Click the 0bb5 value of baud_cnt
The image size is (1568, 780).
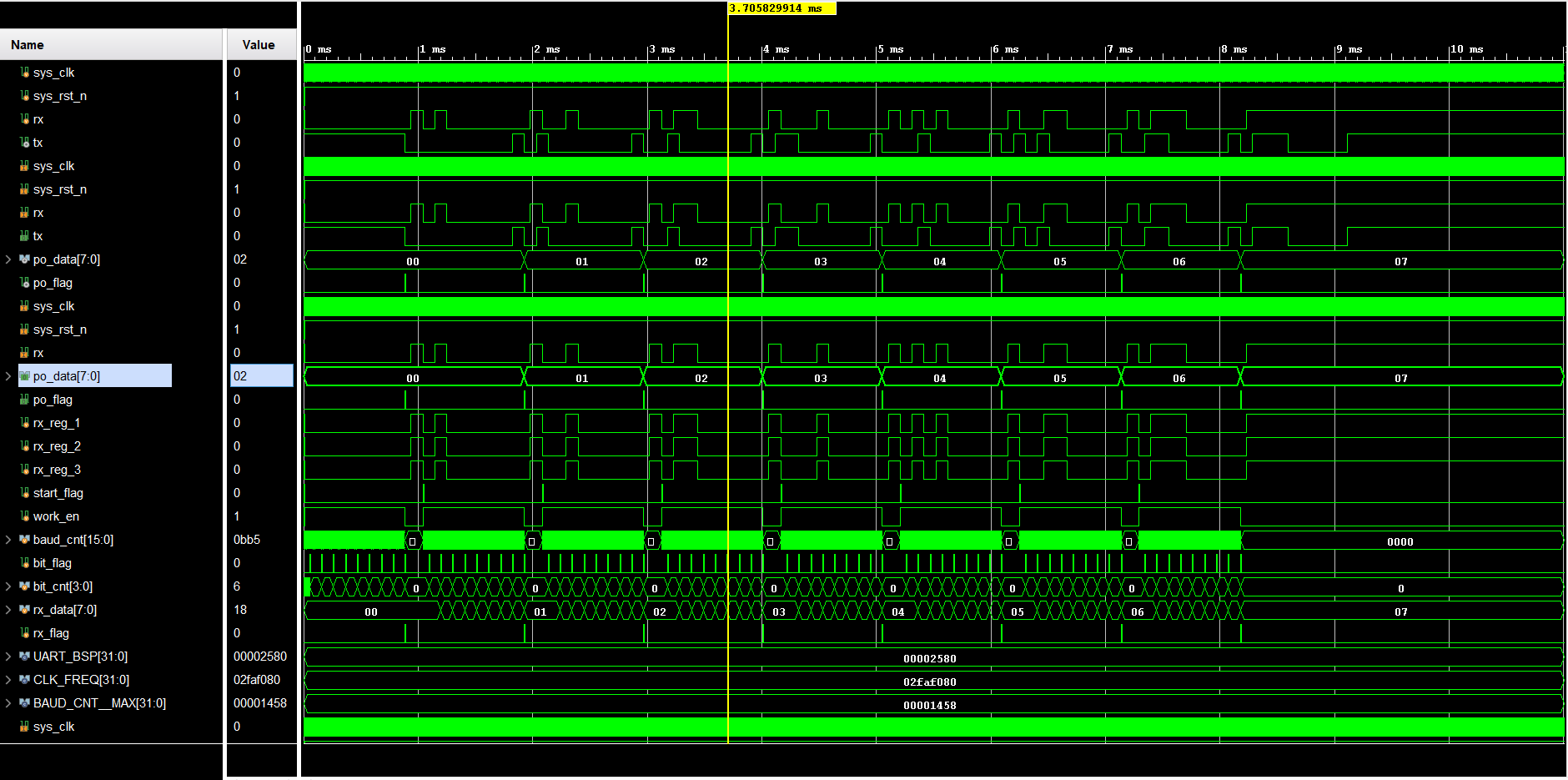tap(247, 540)
